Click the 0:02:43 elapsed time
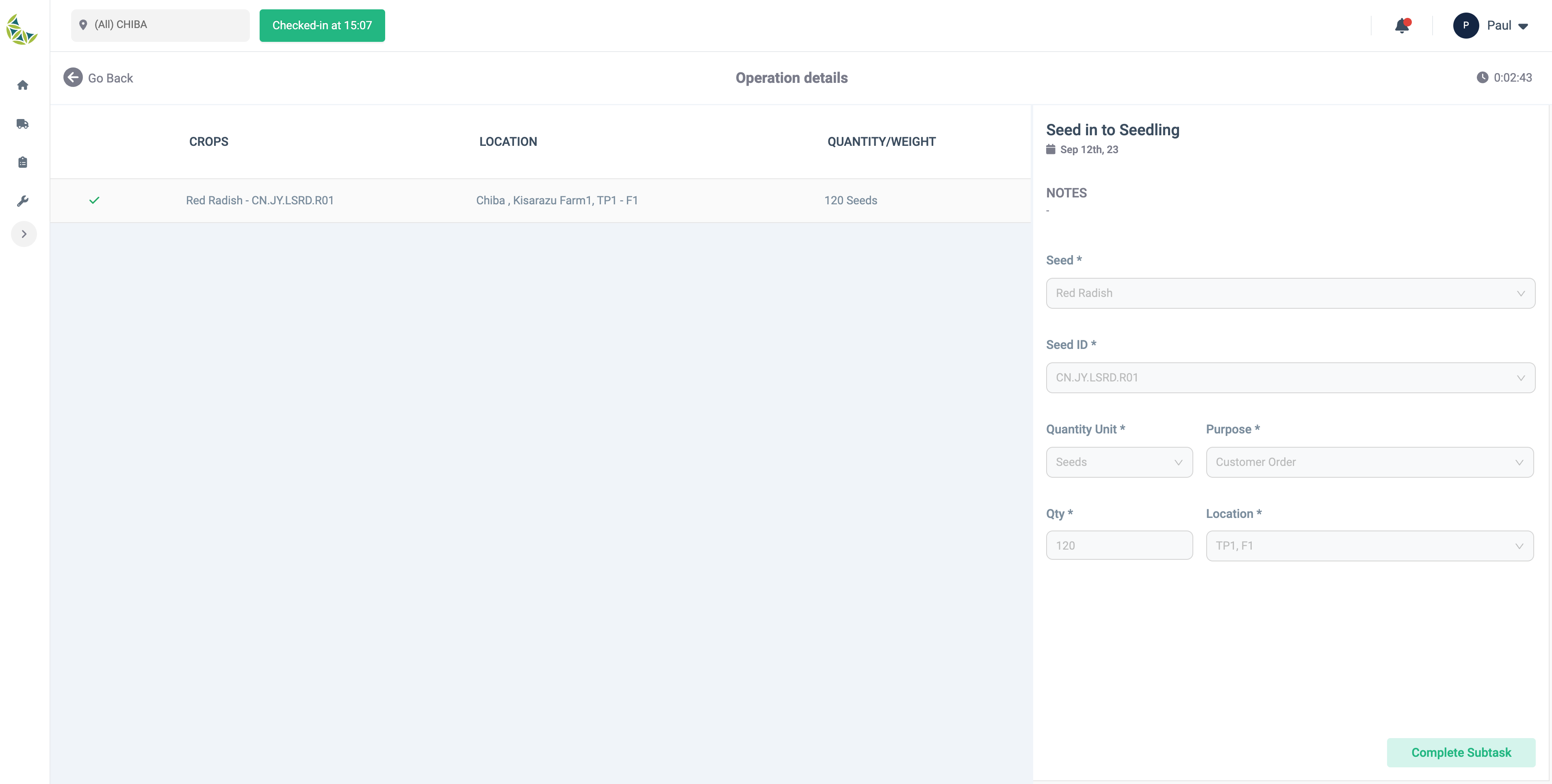Image resolution: width=1552 pixels, height=784 pixels. pyautogui.click(x=1513, y=77)
